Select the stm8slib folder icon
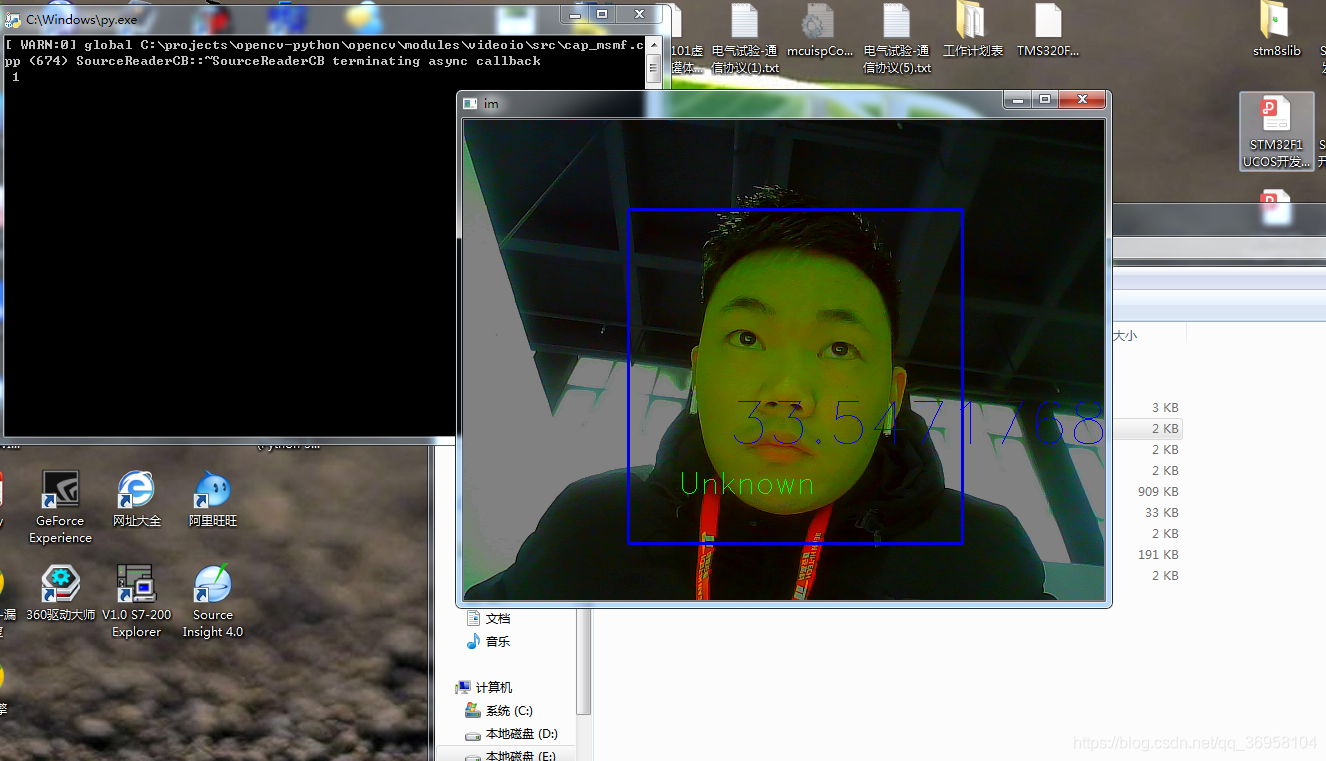 [1276, 31]
